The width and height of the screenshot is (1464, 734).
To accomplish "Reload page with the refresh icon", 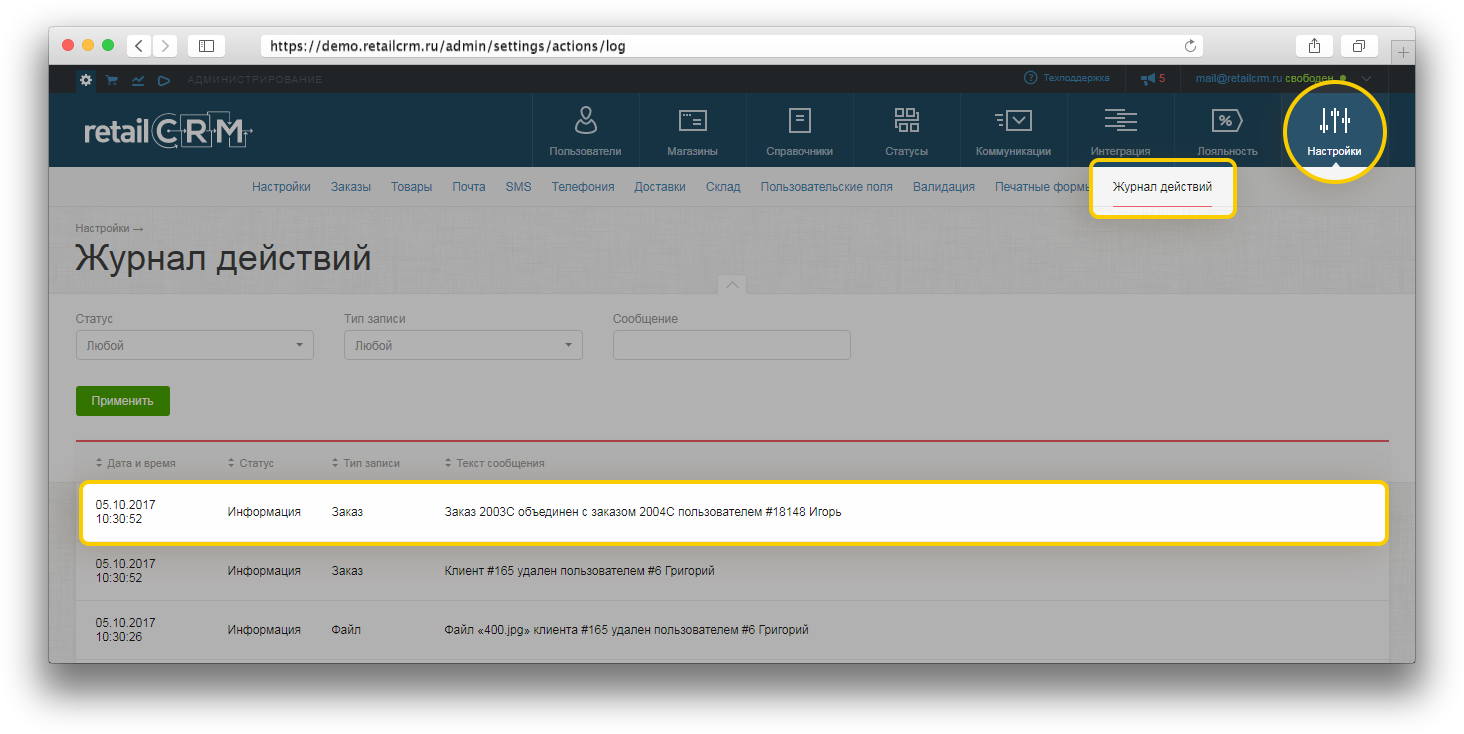I will pos(1190,46).
